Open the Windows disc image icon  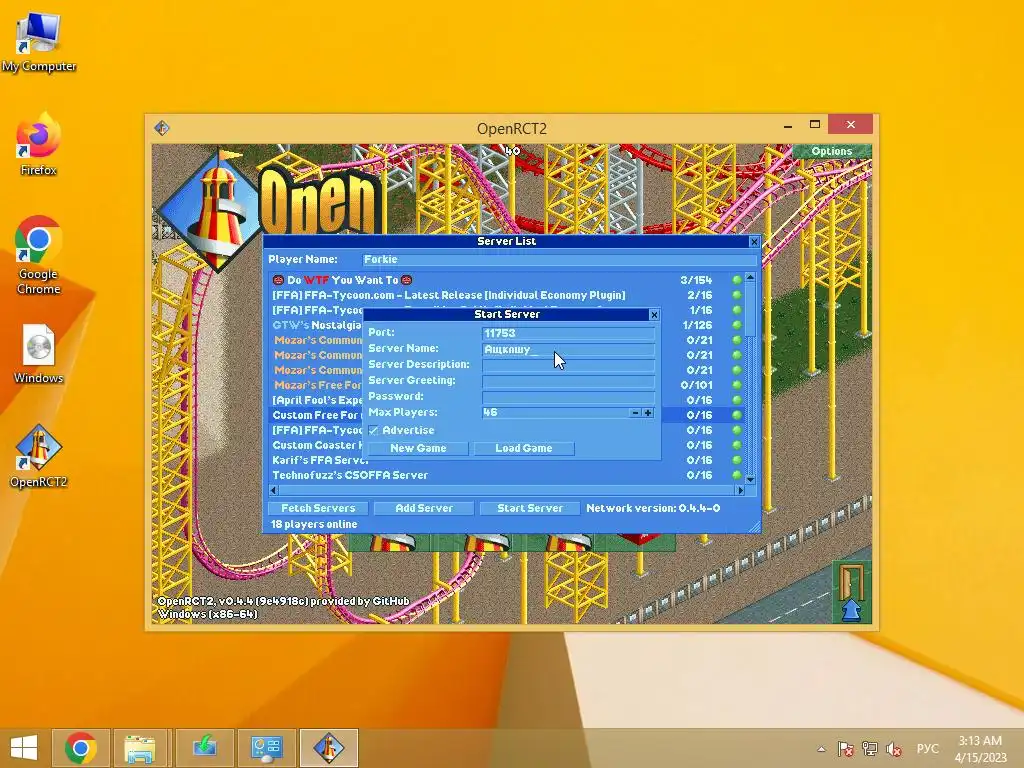(x=38, y=354)
